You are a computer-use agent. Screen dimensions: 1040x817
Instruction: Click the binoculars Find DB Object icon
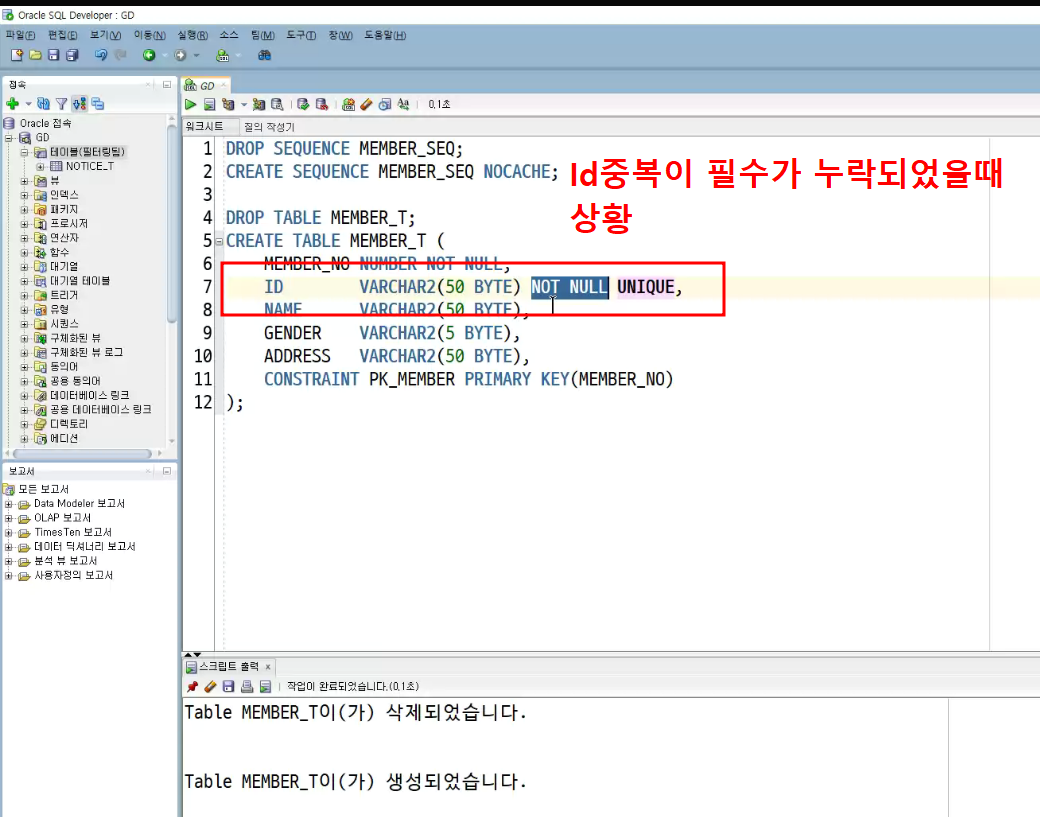pos(264,55)
